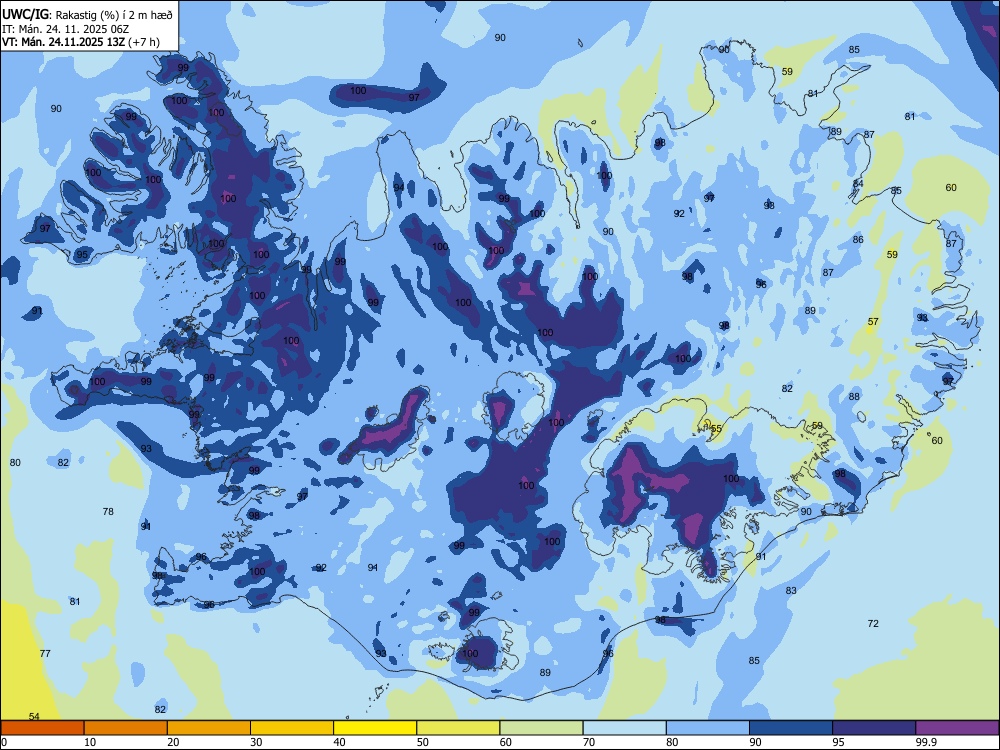1000x750 pixels.
Task: Click the title text 'UWC/IG: Rakastig (%) í 2 m hæð'
Action: tap(87, 14)
